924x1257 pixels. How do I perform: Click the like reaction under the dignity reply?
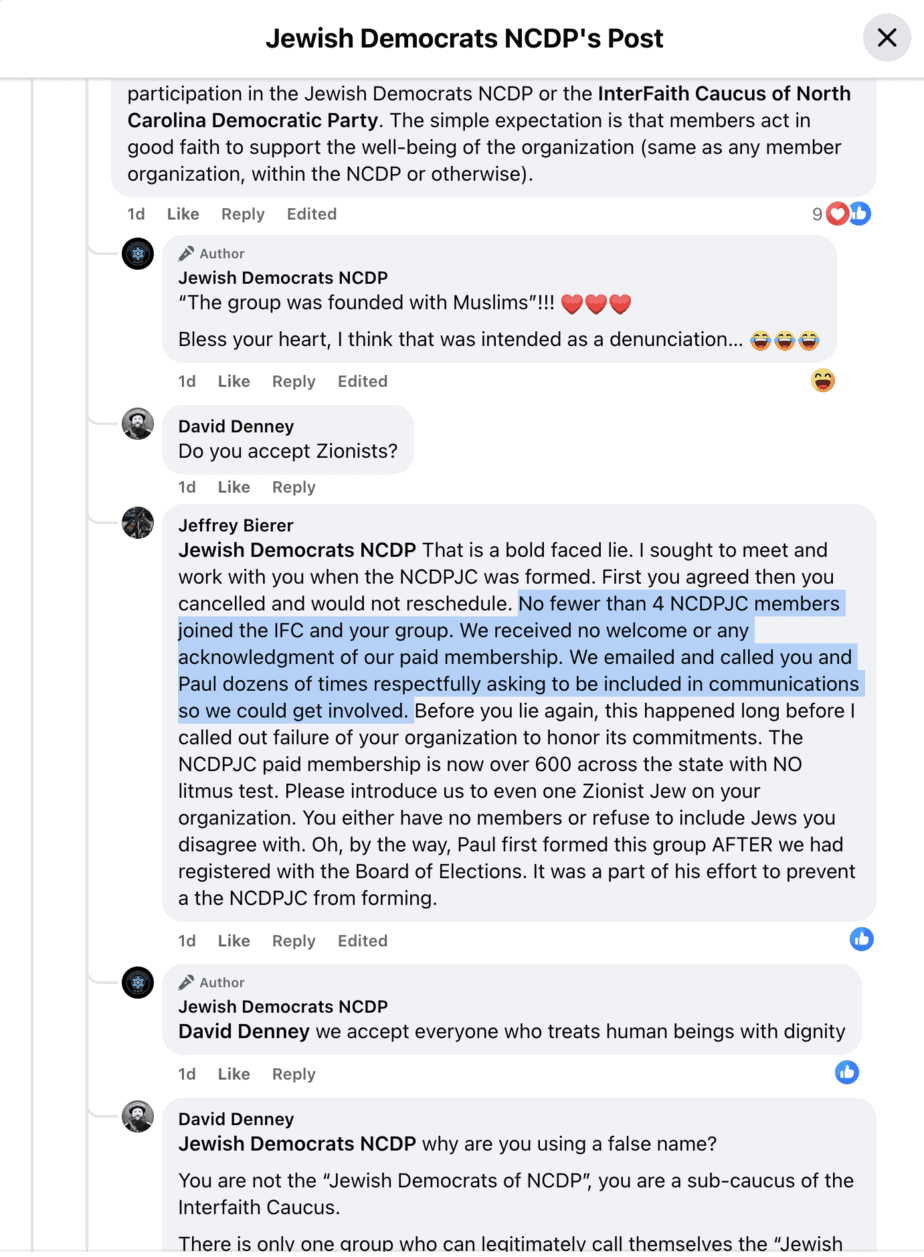point(847,1073)
